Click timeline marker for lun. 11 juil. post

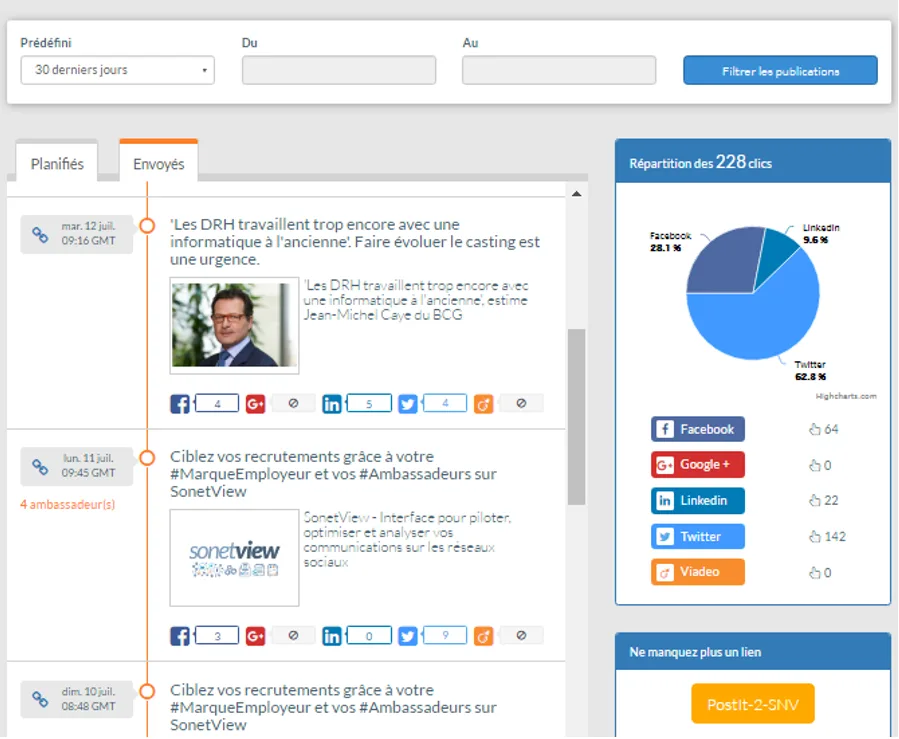pyautogui.click(x=147, y=458)
